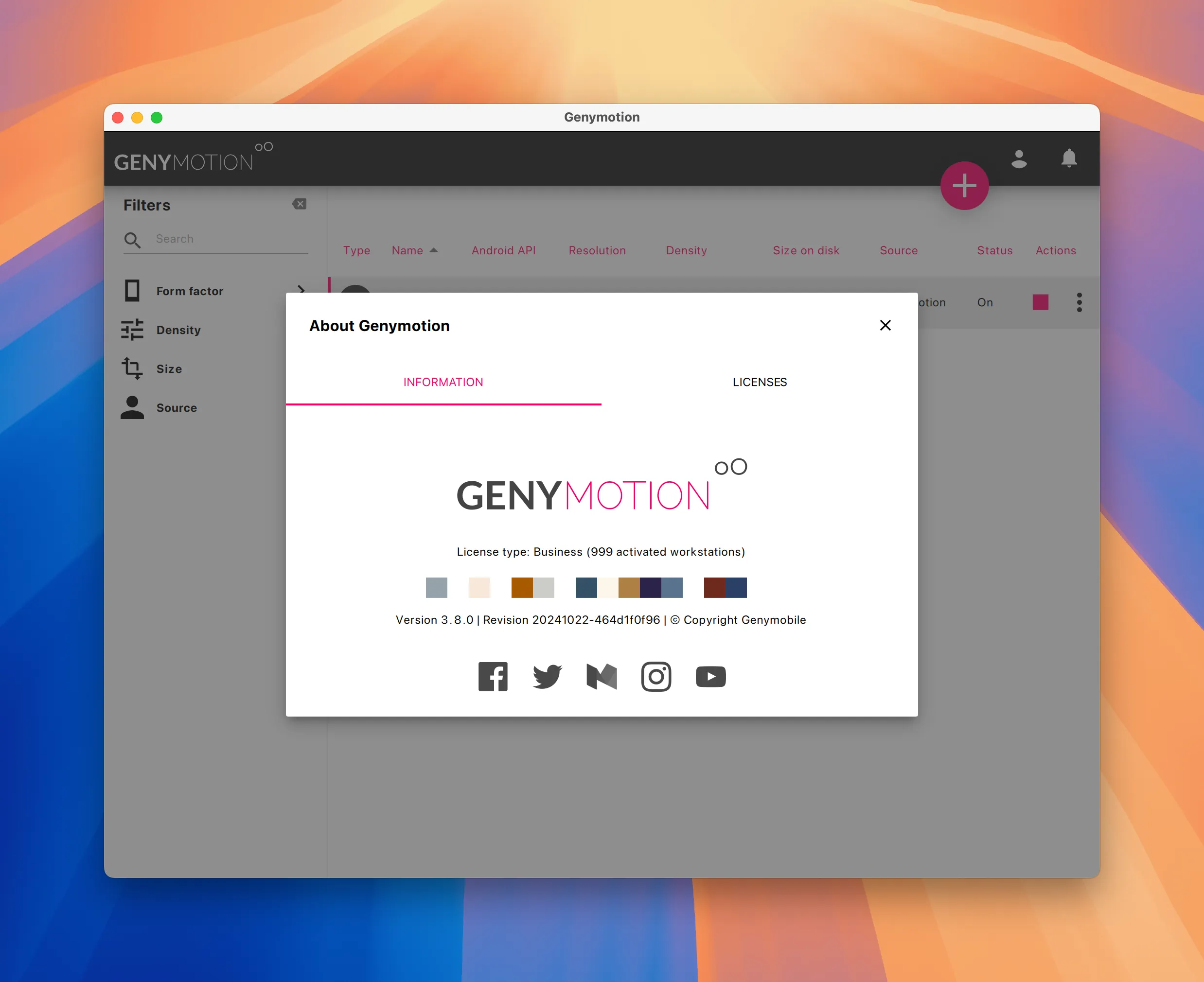Stay on the INFORMATION tab
Screen dimensions: 1204x982
[x=443, y=382]
